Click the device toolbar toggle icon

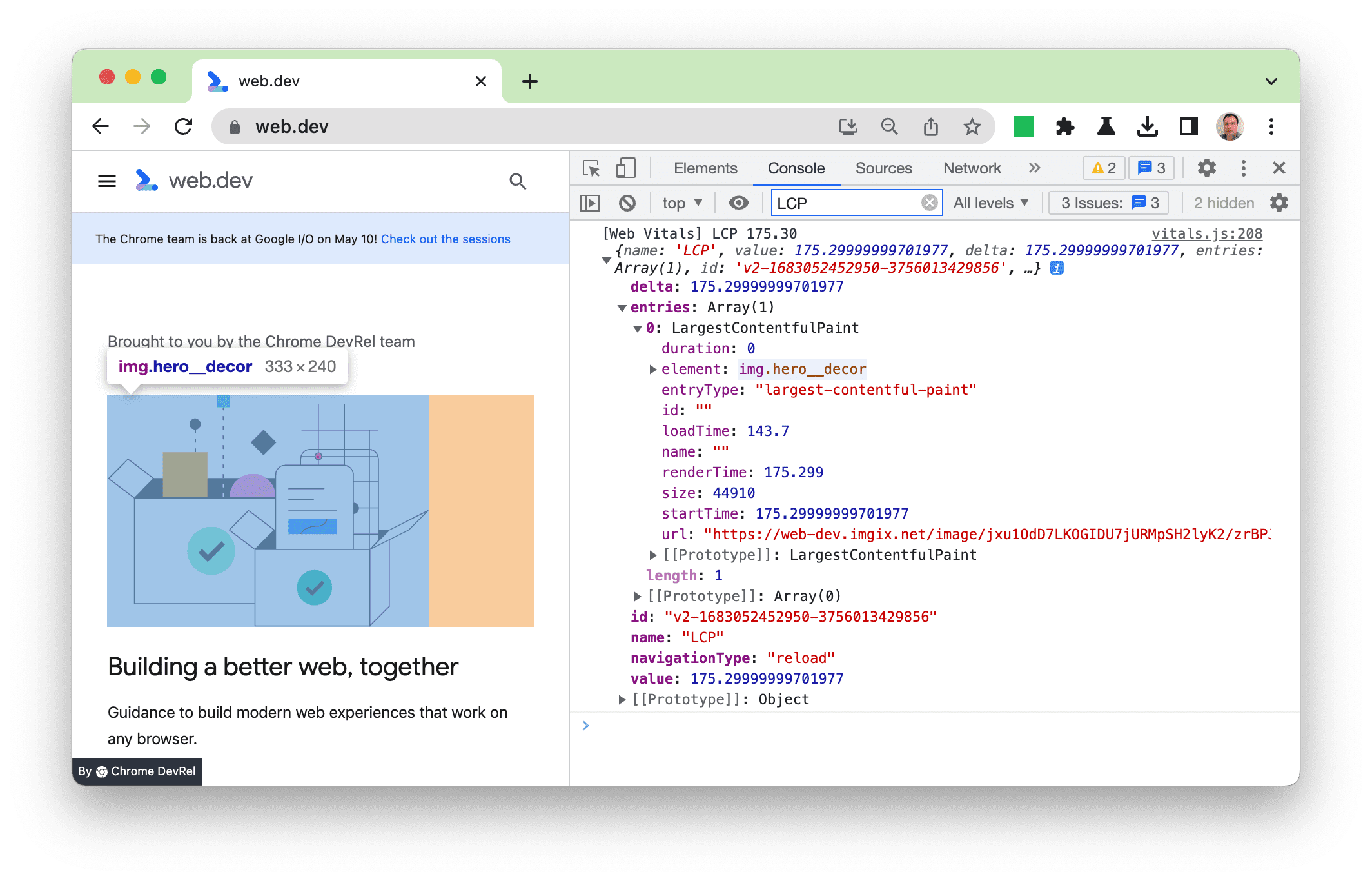(624, 167)
